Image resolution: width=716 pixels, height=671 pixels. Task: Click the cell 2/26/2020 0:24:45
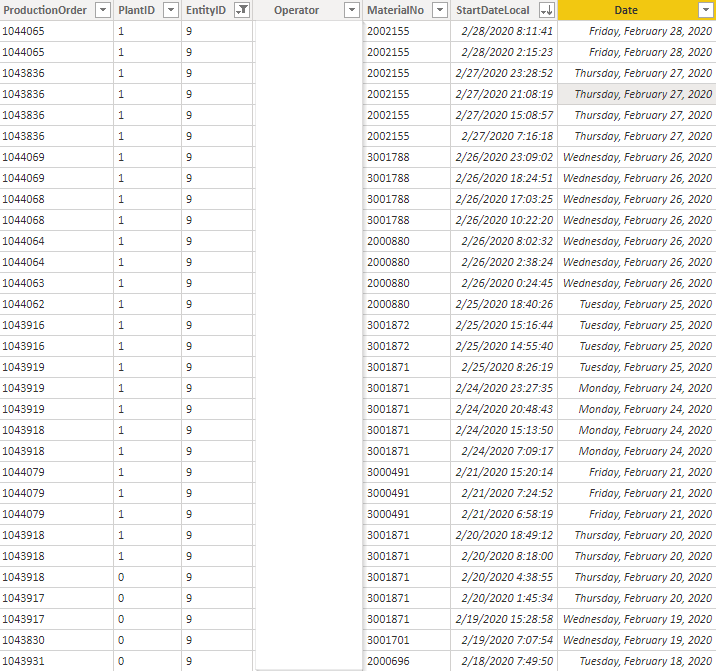coord(504,283)
